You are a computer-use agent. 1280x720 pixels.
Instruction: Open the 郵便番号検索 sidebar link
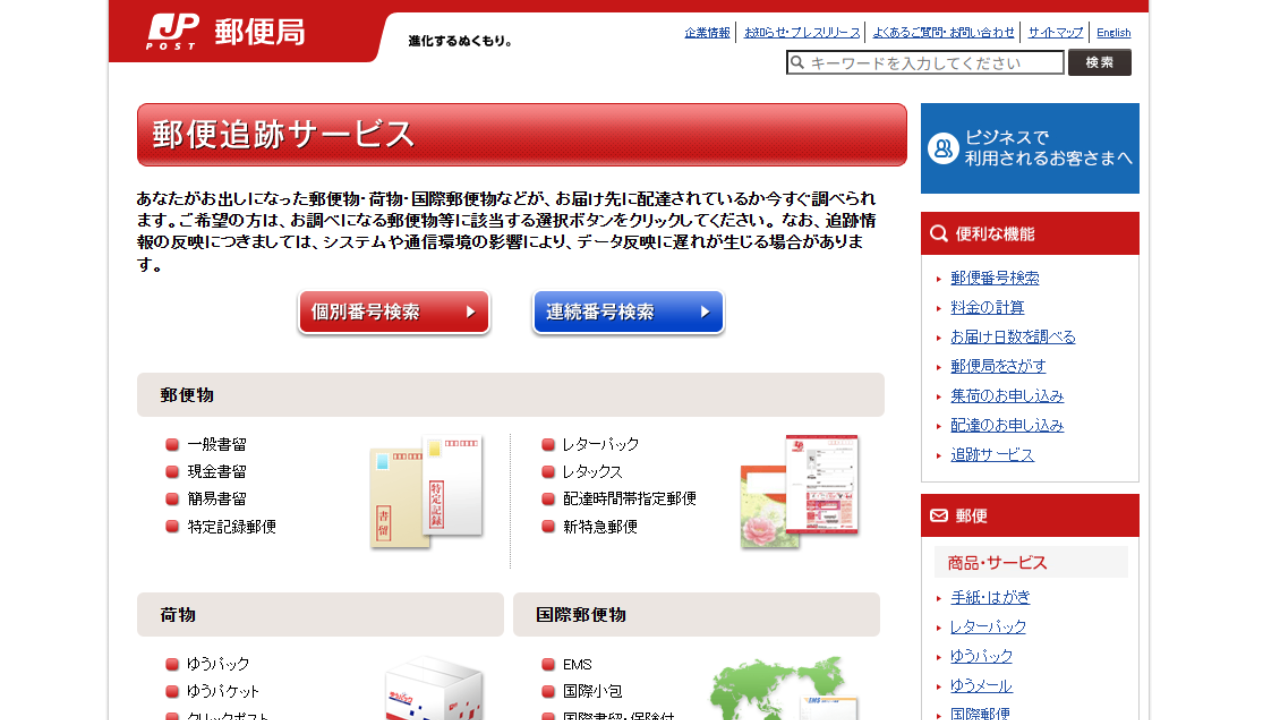994,278
